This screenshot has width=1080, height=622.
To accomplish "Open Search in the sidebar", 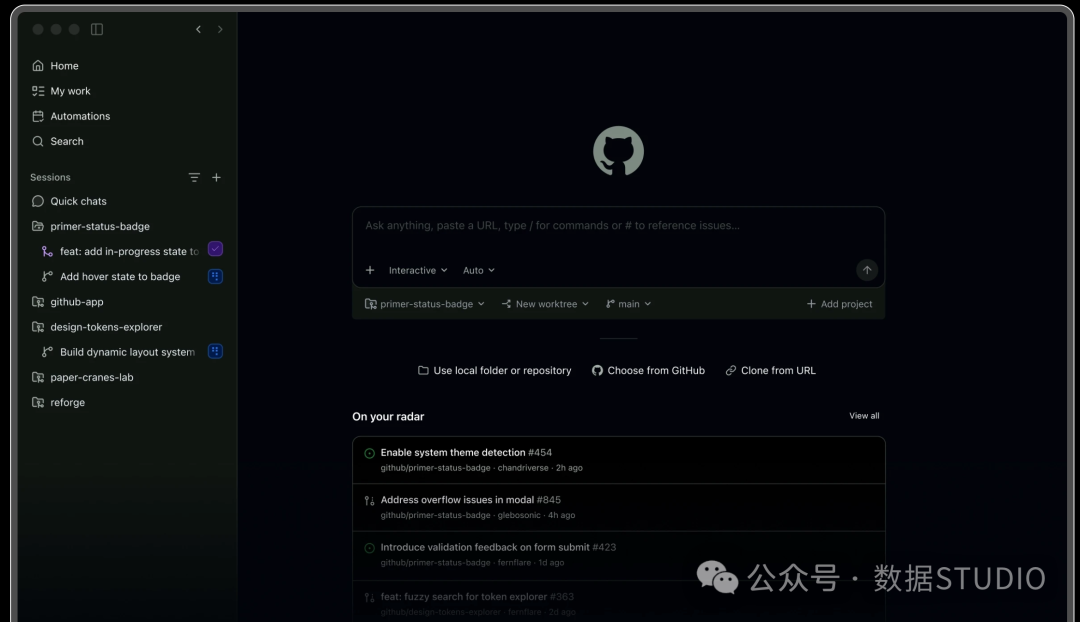I will (58, 141).
